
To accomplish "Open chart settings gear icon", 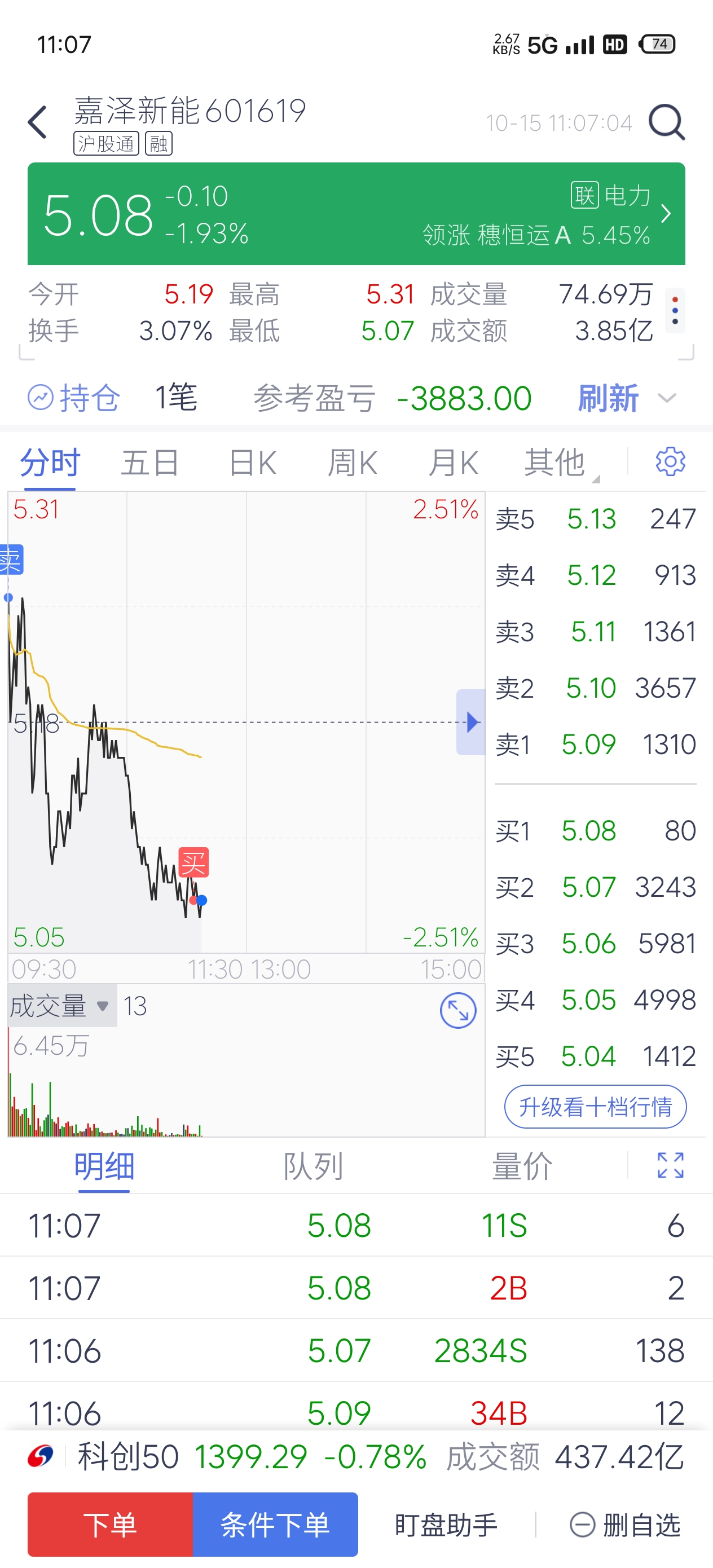I will point(670,461).
